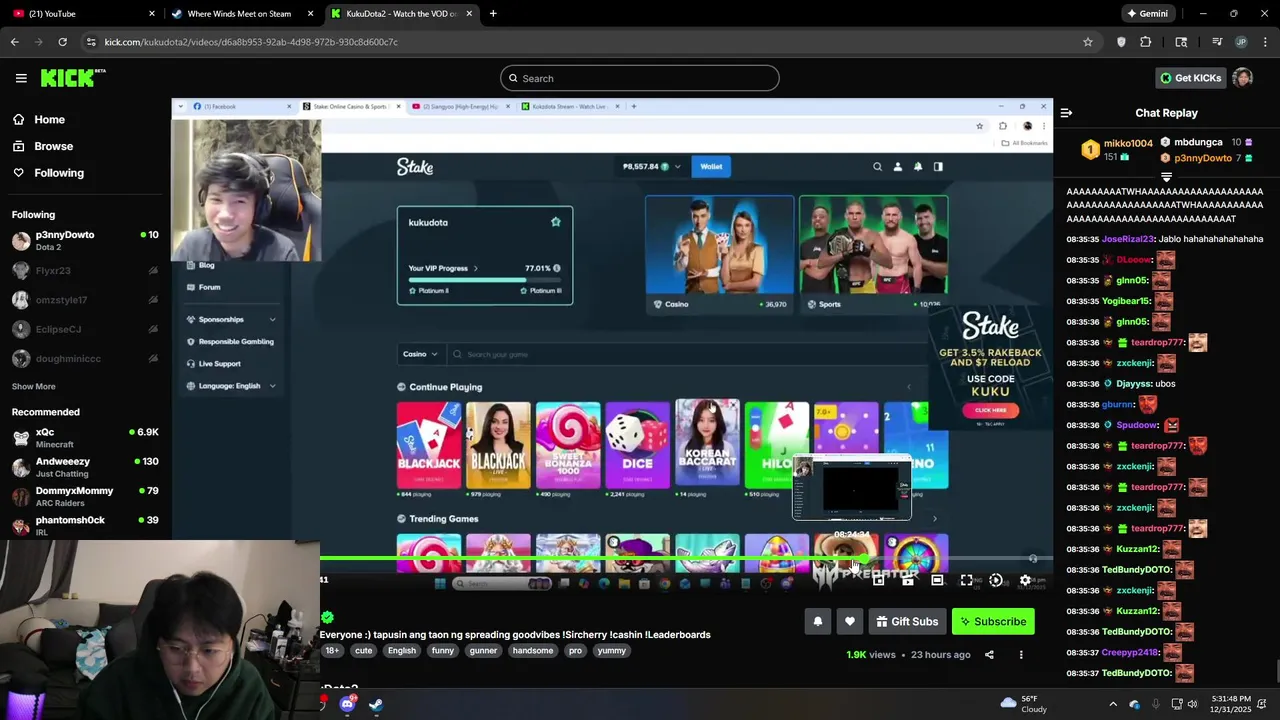1280x720 pixels.
Task: Open recommended xQc channel
Action: pos(85,438)
